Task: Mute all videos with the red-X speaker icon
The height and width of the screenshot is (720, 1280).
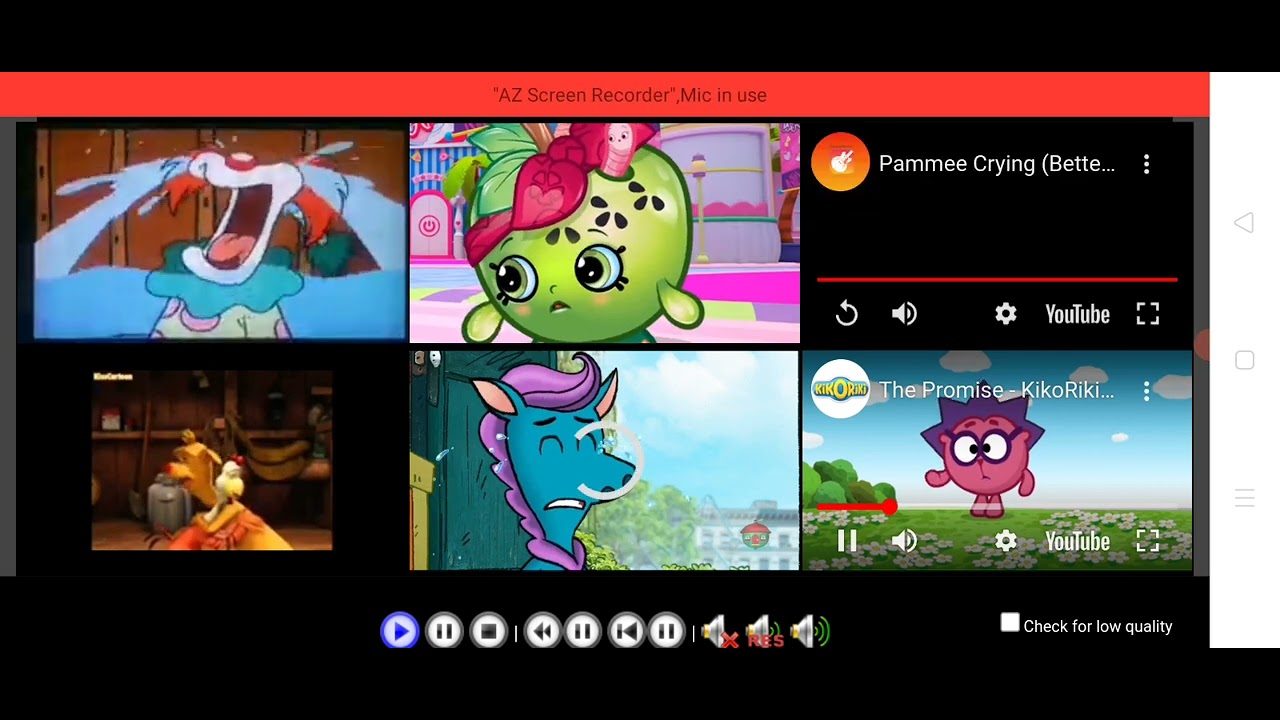Action: pyautogui.click(x=718, y=632)
